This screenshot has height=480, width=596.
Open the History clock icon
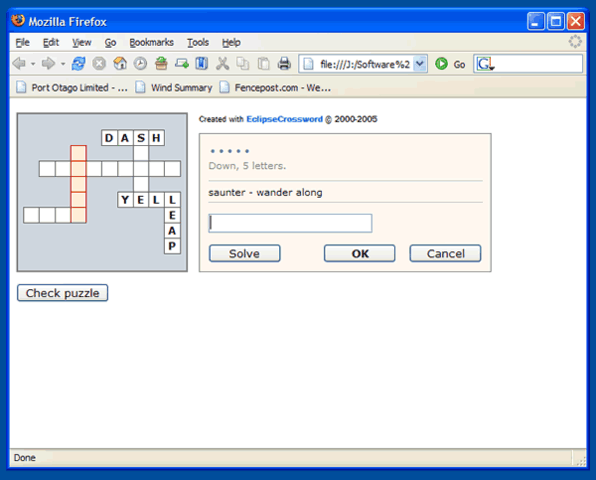point(140,63)
